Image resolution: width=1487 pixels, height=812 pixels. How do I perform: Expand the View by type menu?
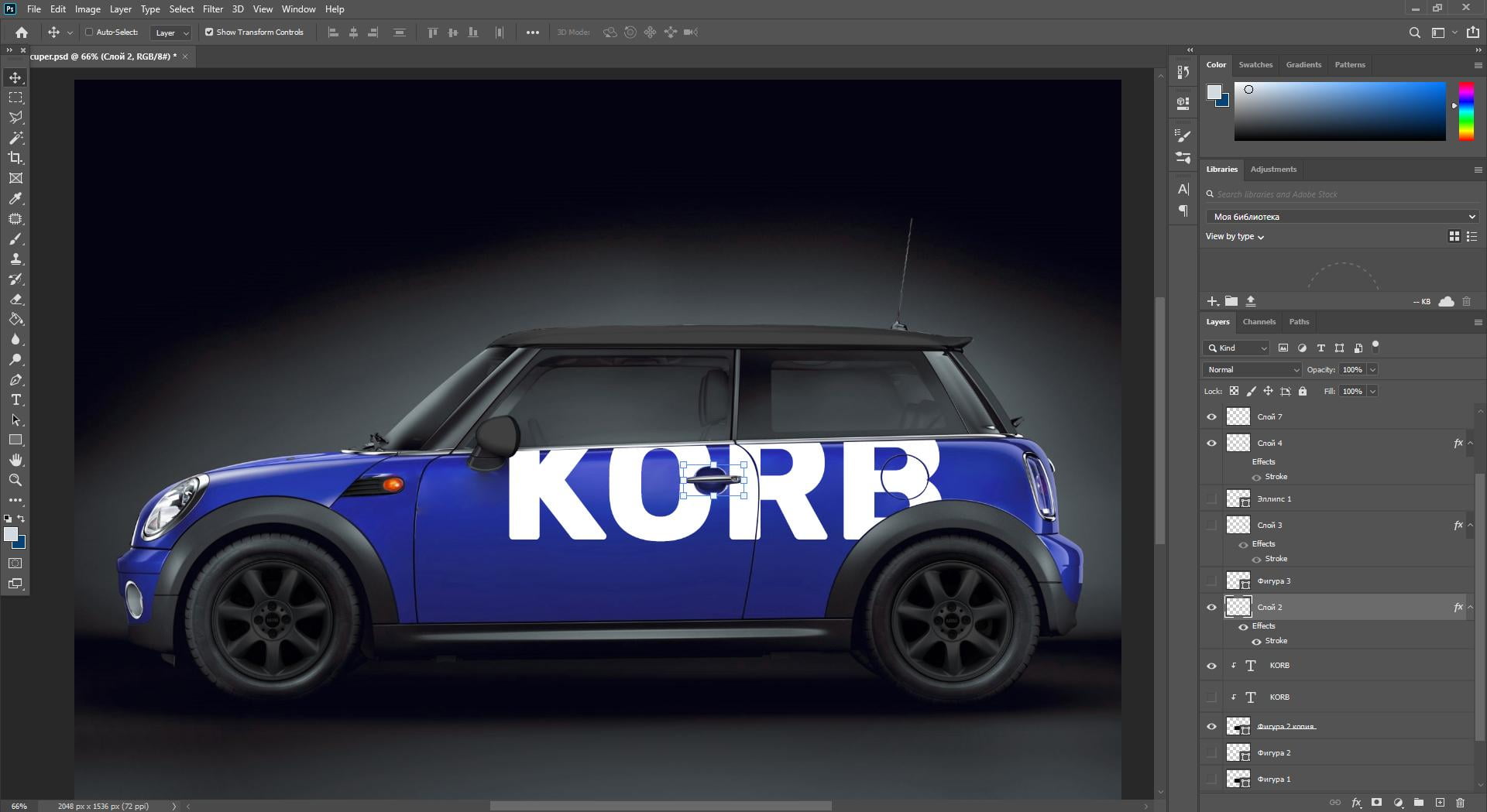click(x=1235, y=237)
